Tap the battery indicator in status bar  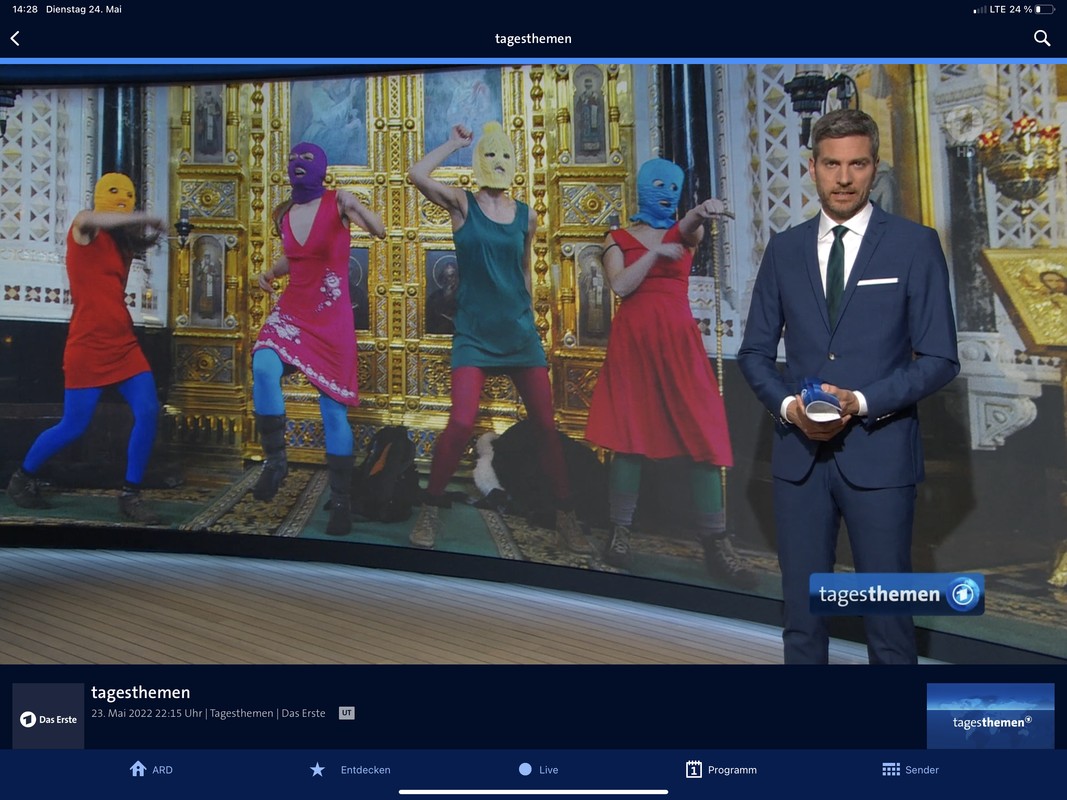pyautogui.click(x=1045, y=10)
